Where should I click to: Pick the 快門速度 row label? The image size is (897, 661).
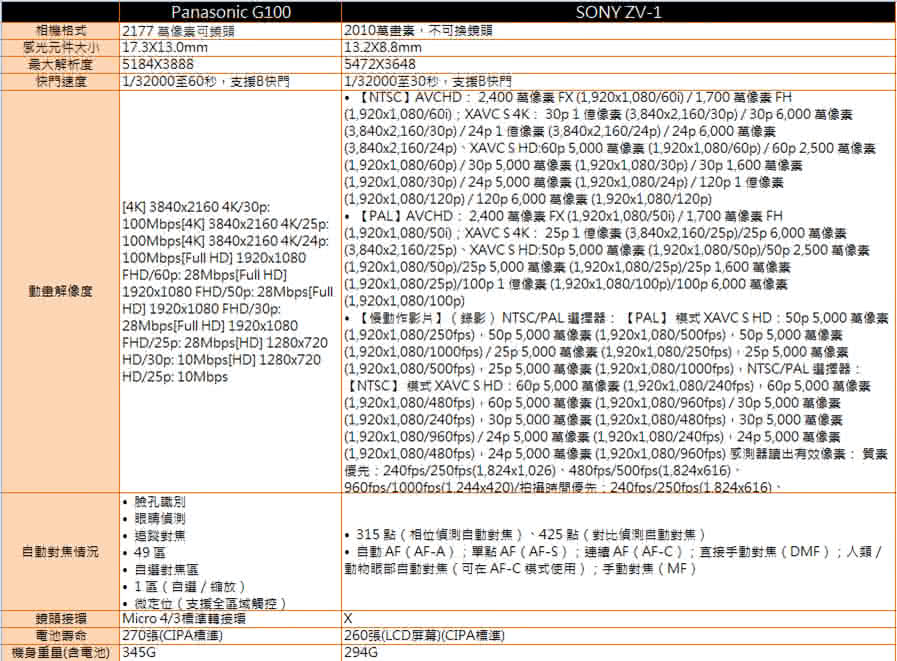click(x=60, y=80)
